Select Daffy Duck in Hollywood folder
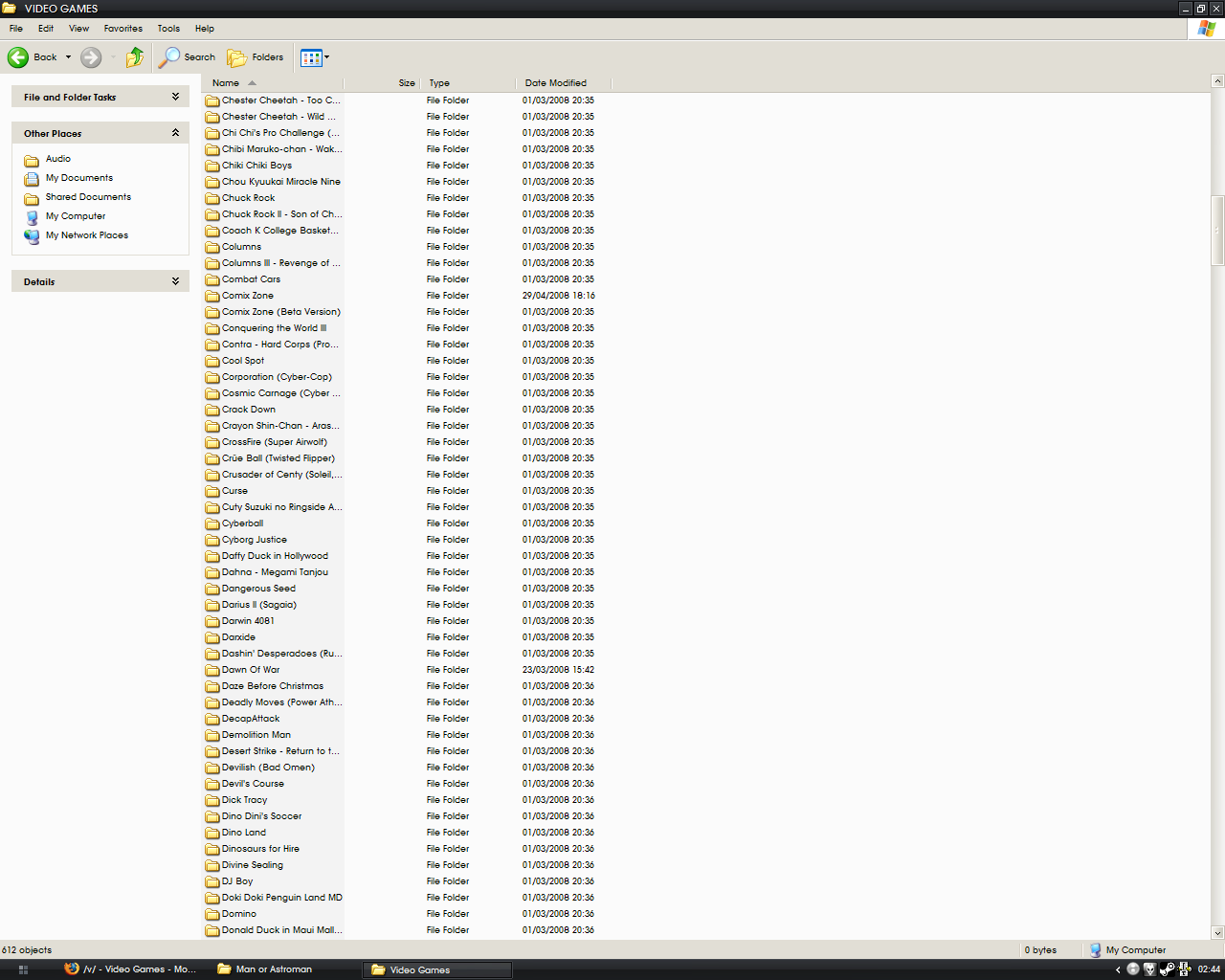 pos(275,556)
